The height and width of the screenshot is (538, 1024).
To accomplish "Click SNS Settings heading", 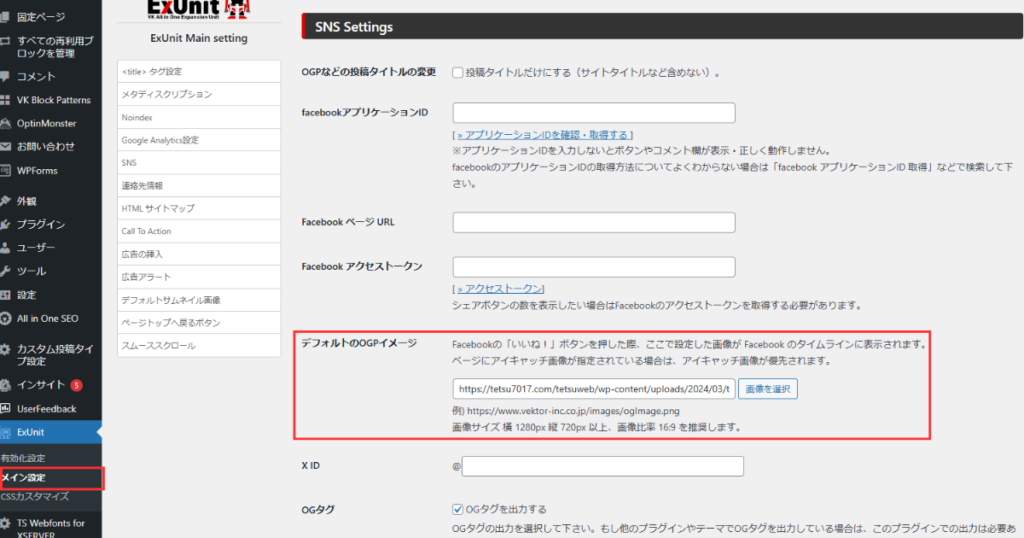I will (354, 27).
